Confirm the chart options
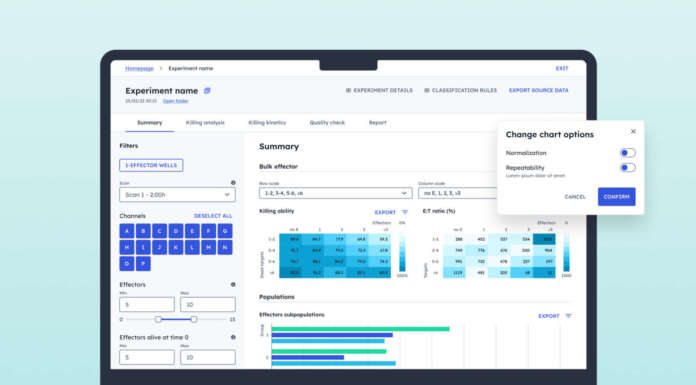The width and height of the screenshot is (696, 385). pos(617,197)
